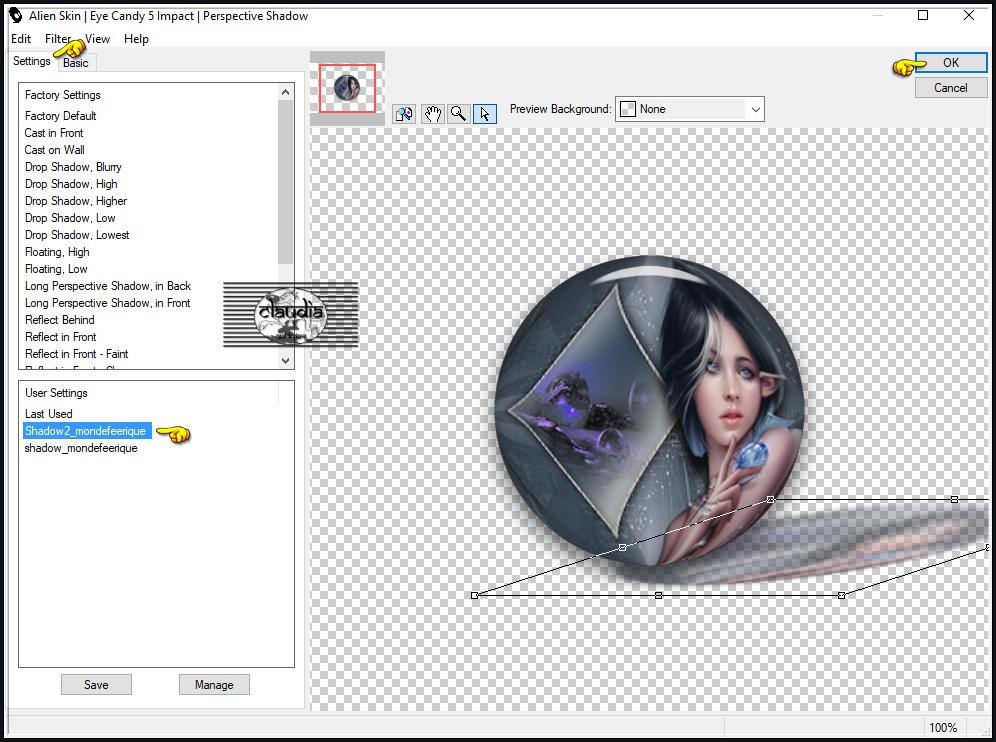996x742 pixels.
Task: Select Cast on Wall preset
Action: (55, 150)
